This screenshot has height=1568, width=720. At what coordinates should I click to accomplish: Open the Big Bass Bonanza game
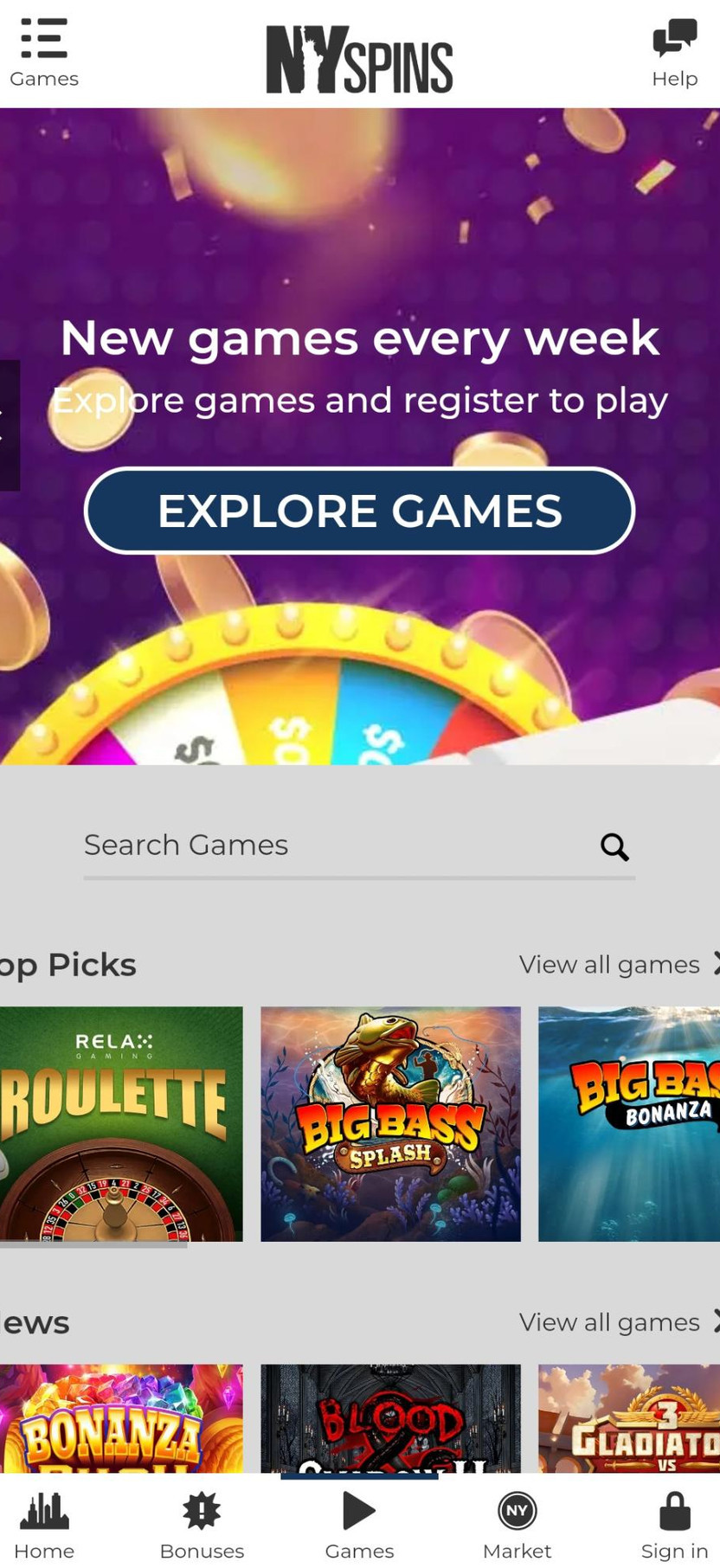[x=629, y=1123]
